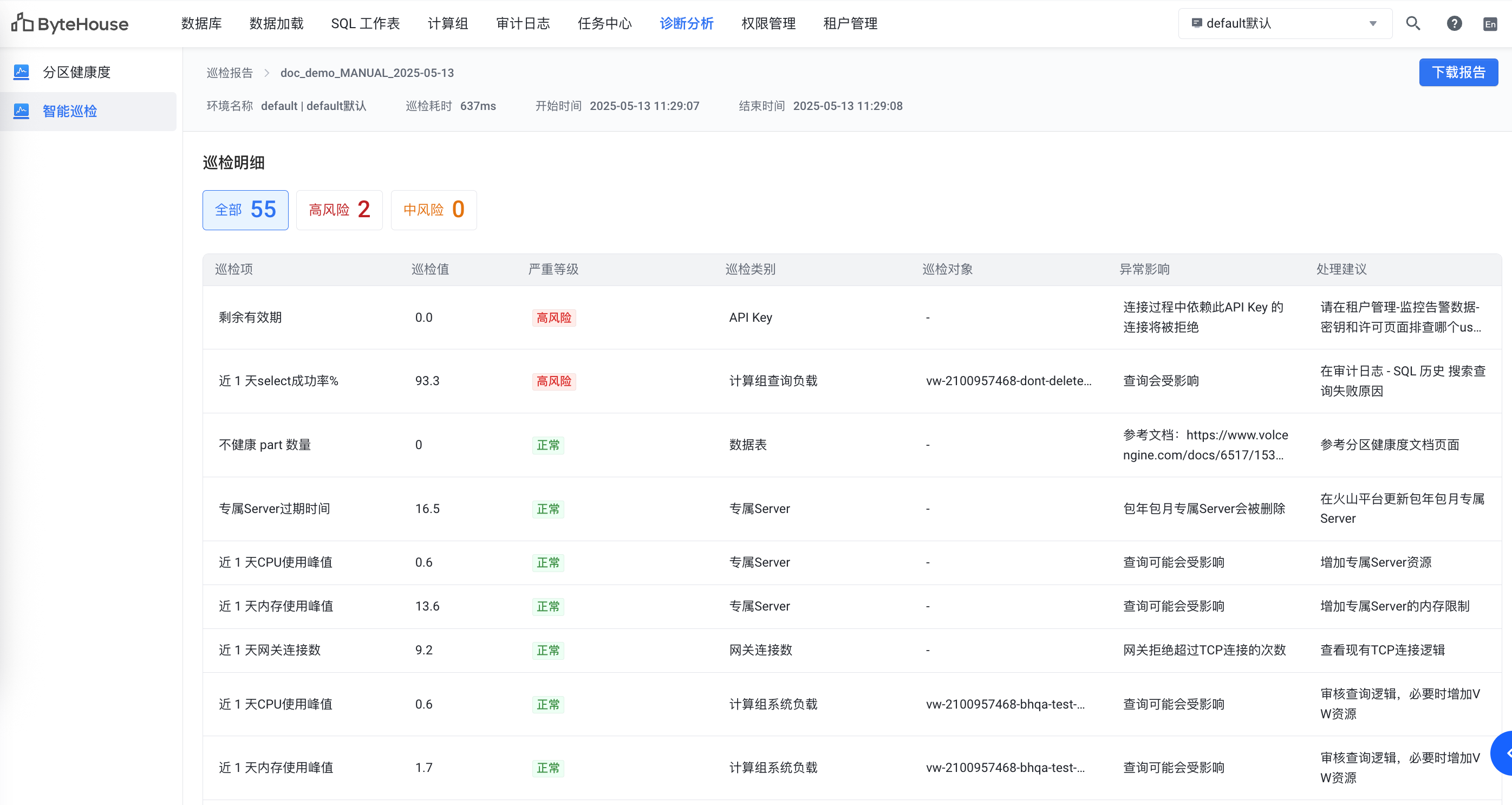Screen dimensions: 1512x805
Task: Click the 巡检类别 column header
Action: coord(750,269)
